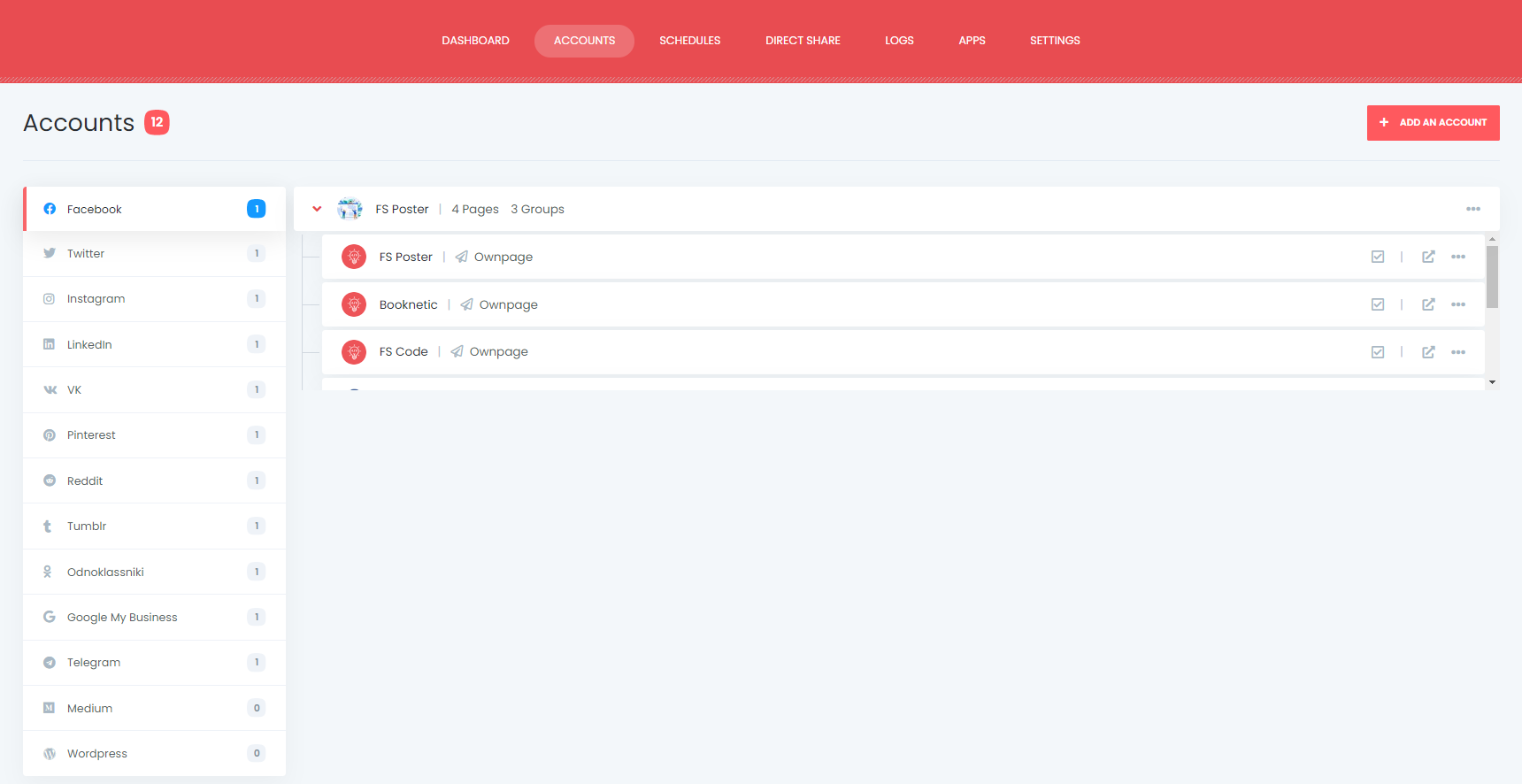The width and height of the screenshot is (1522, 784).
Task: Click the red avatar of FS Poster ownpage
Action: tap(354, 257)
